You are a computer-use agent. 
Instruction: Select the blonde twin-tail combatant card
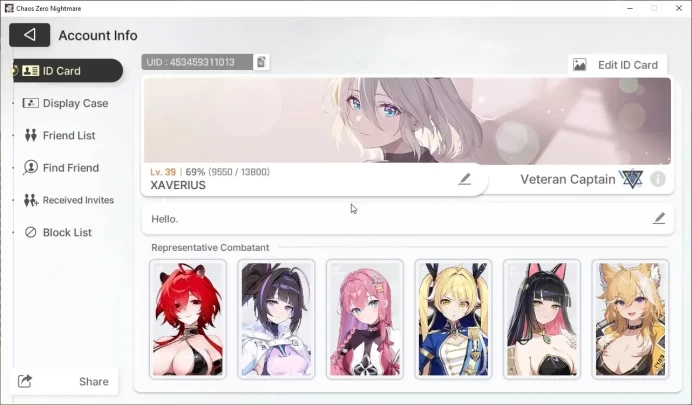pos(453,319)
